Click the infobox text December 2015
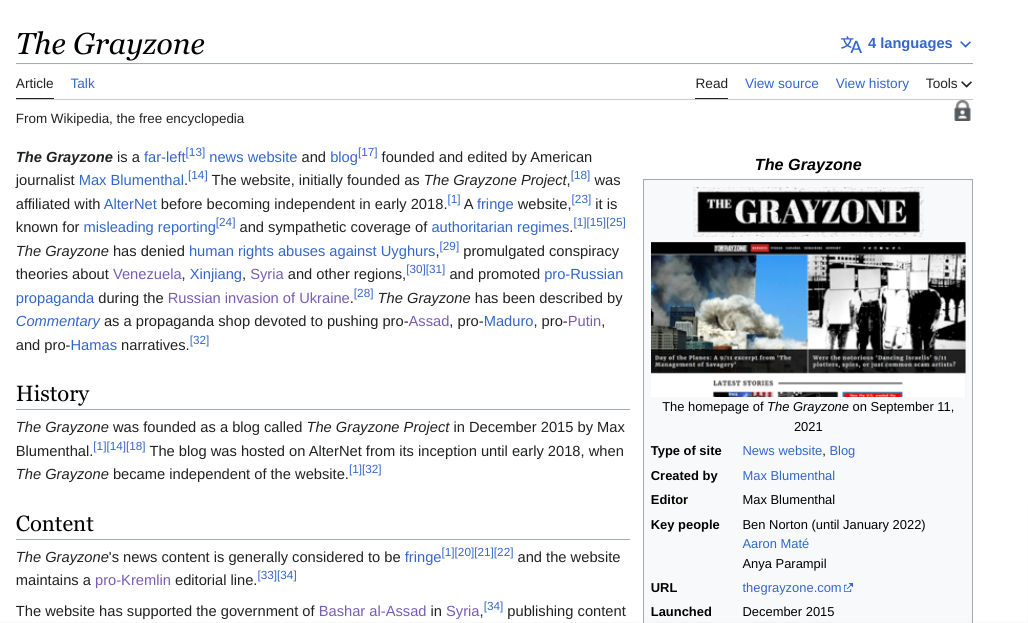Screen dimensions: 1028x623 pos(788,612)
